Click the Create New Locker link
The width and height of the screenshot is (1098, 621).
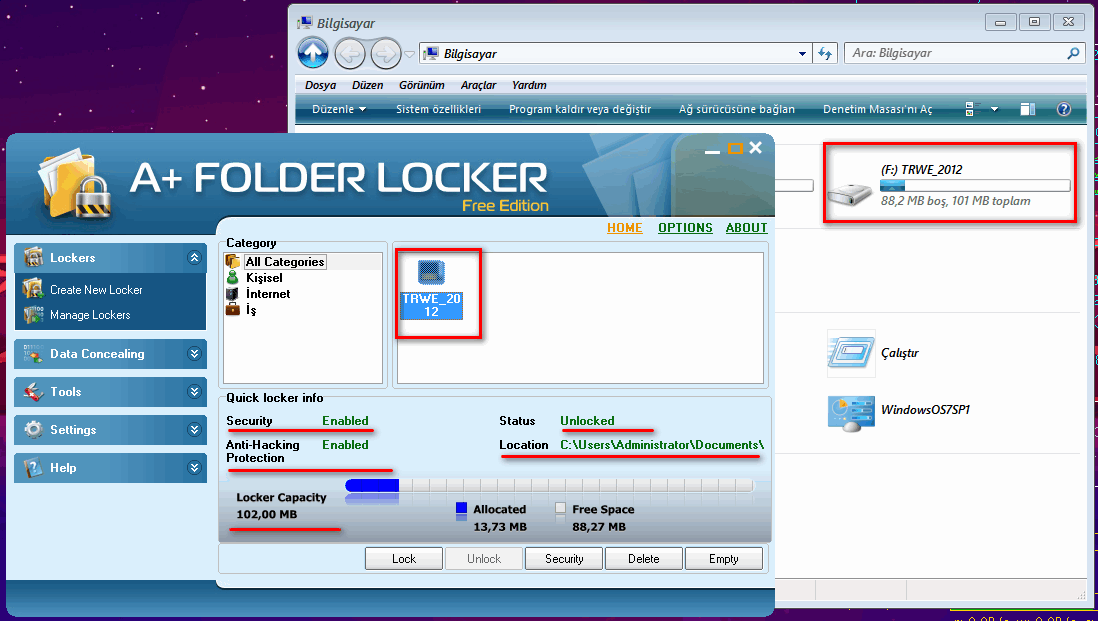coord(97,290)
